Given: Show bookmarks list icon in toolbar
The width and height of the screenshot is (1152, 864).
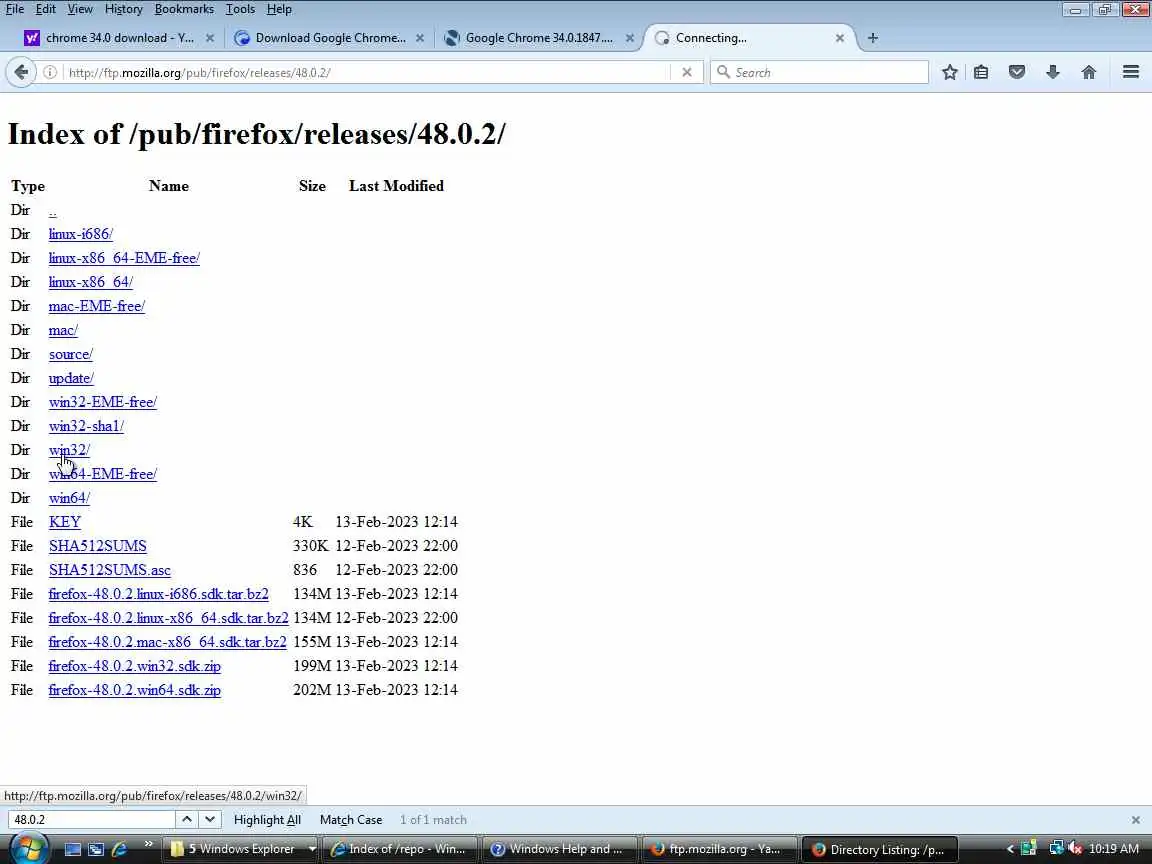Looking at the screenshot, I should [981, 72].
